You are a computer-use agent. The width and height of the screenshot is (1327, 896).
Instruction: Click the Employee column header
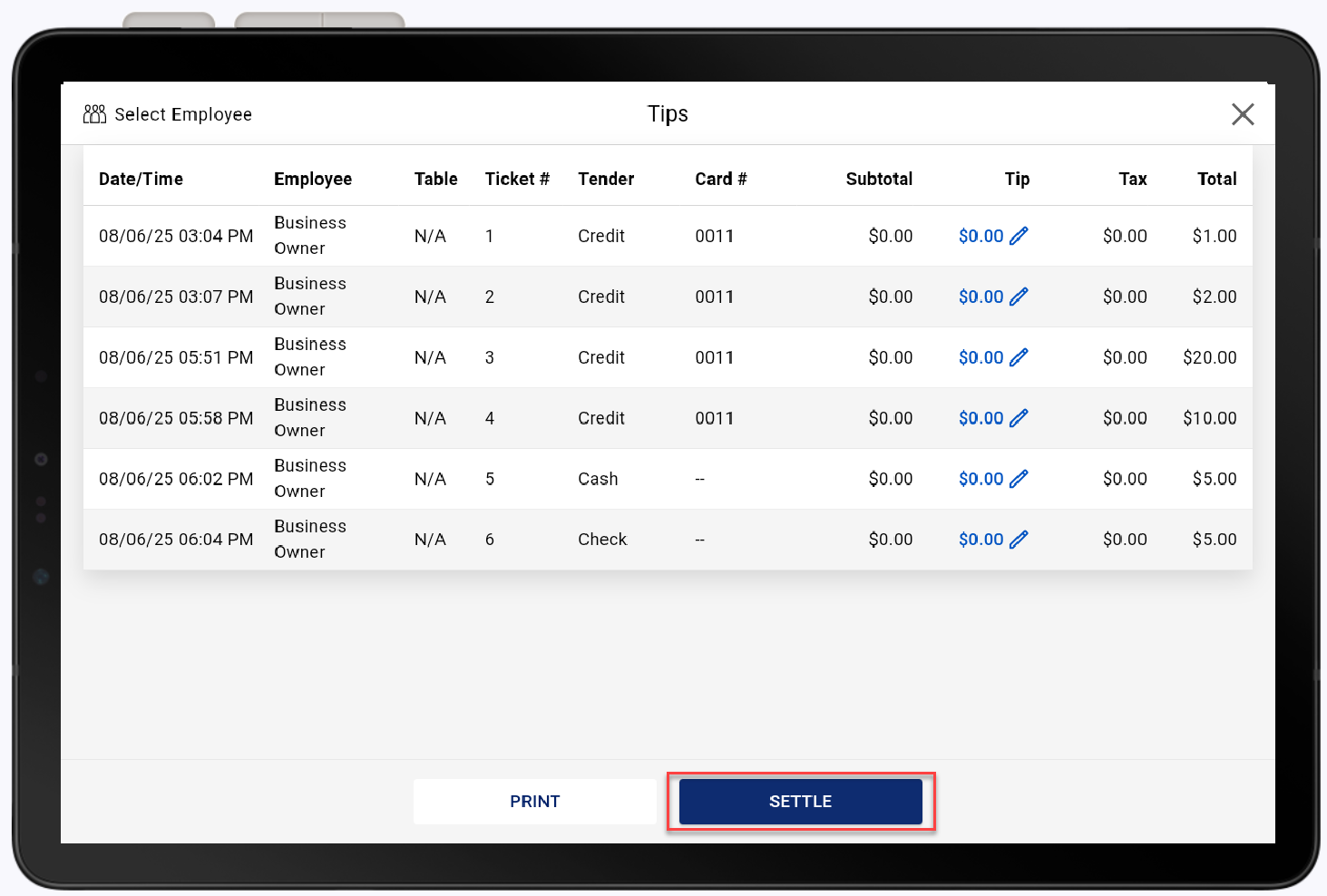(313, 179)
